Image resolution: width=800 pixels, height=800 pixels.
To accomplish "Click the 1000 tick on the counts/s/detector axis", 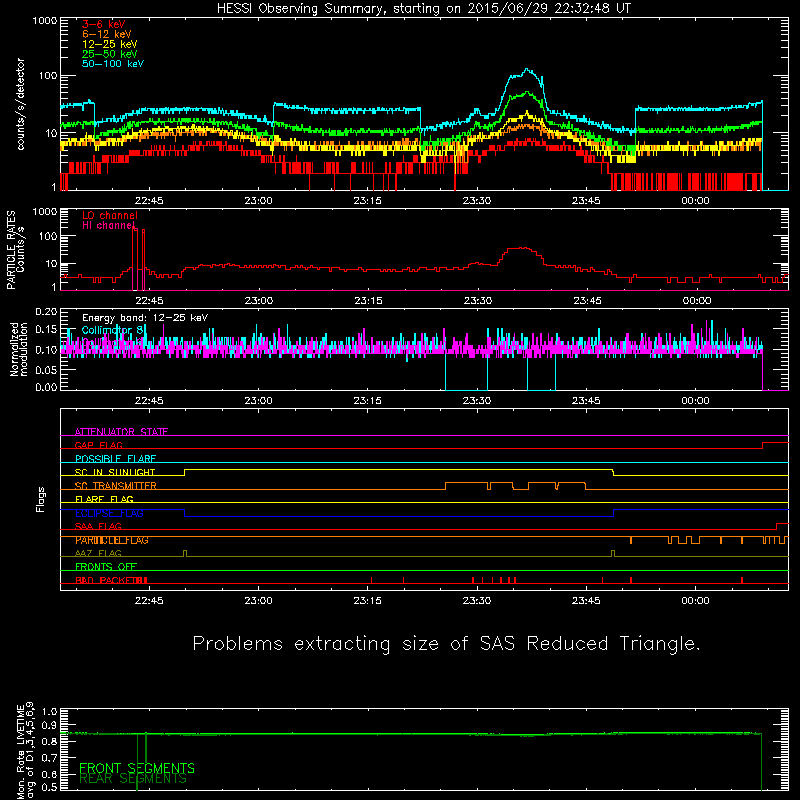I will coord(45,21).
